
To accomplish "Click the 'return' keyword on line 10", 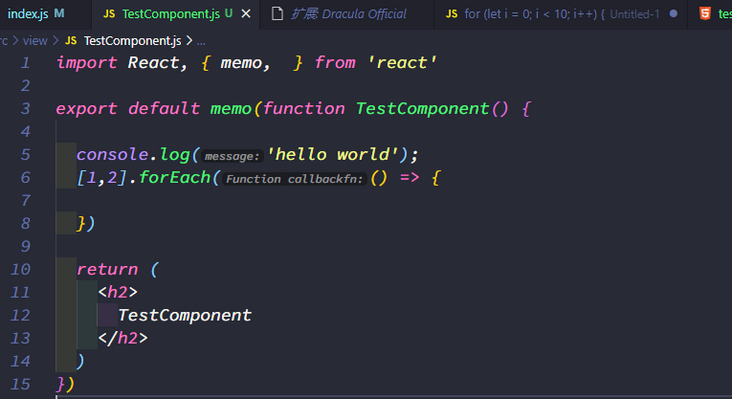I will pyautogui.click(x=107, y=269).
